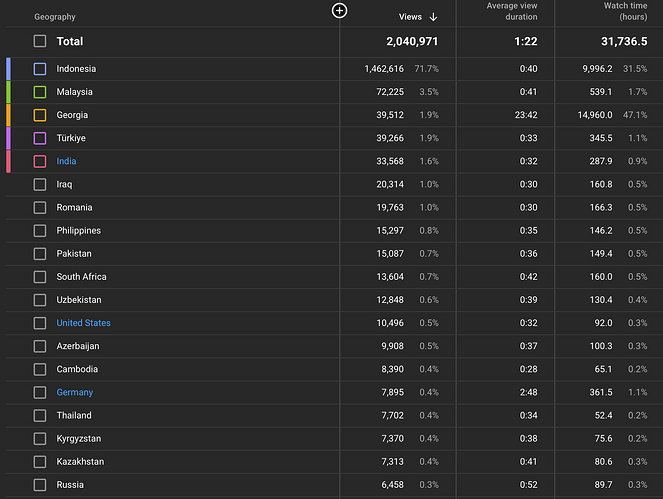Image resolution: width=663 pixels, height=499 pixels.
Task: Sort by the Views column header
Action: tap(410, 17)
